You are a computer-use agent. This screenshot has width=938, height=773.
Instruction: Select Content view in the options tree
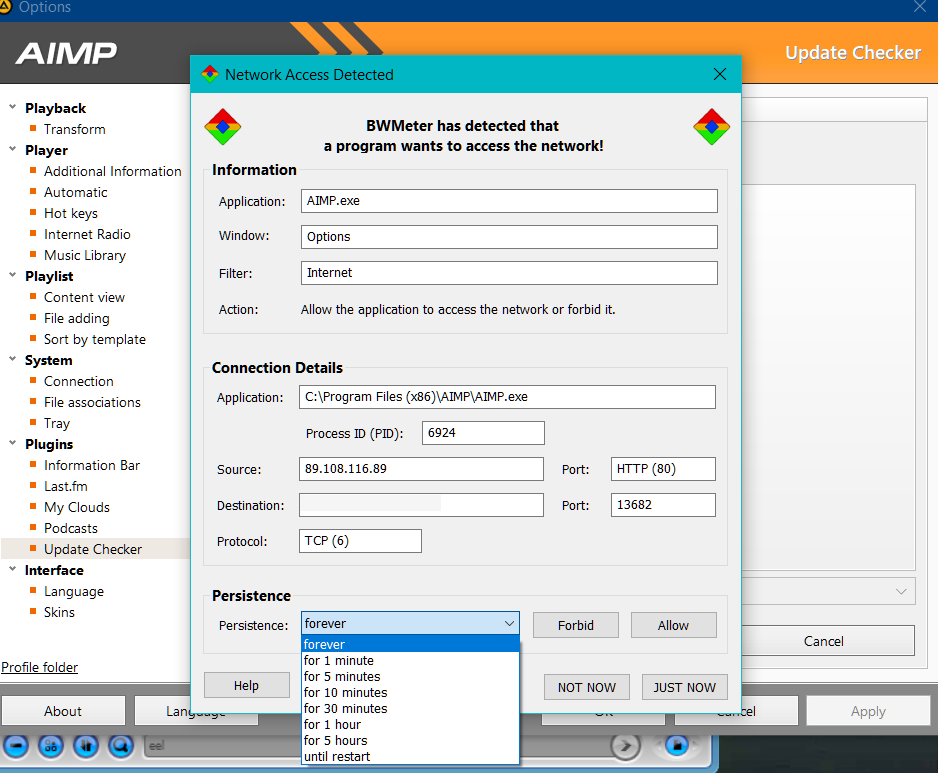pos(84,297)
